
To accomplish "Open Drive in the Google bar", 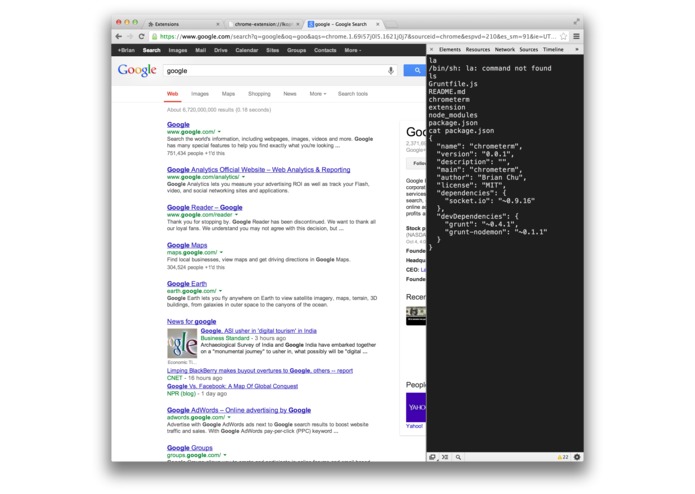I will 221,50.
